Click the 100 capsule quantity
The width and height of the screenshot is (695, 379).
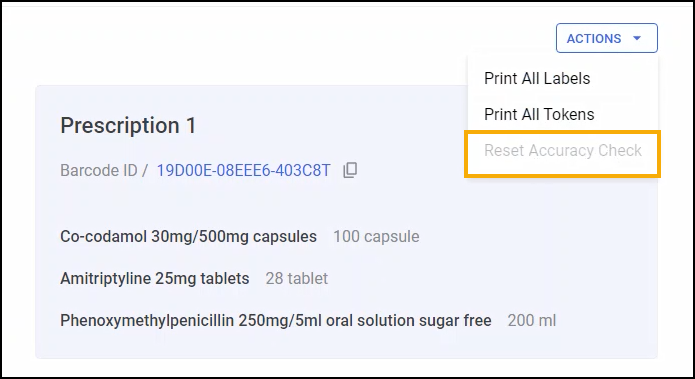pyautogui.click(x=376, y=237)
